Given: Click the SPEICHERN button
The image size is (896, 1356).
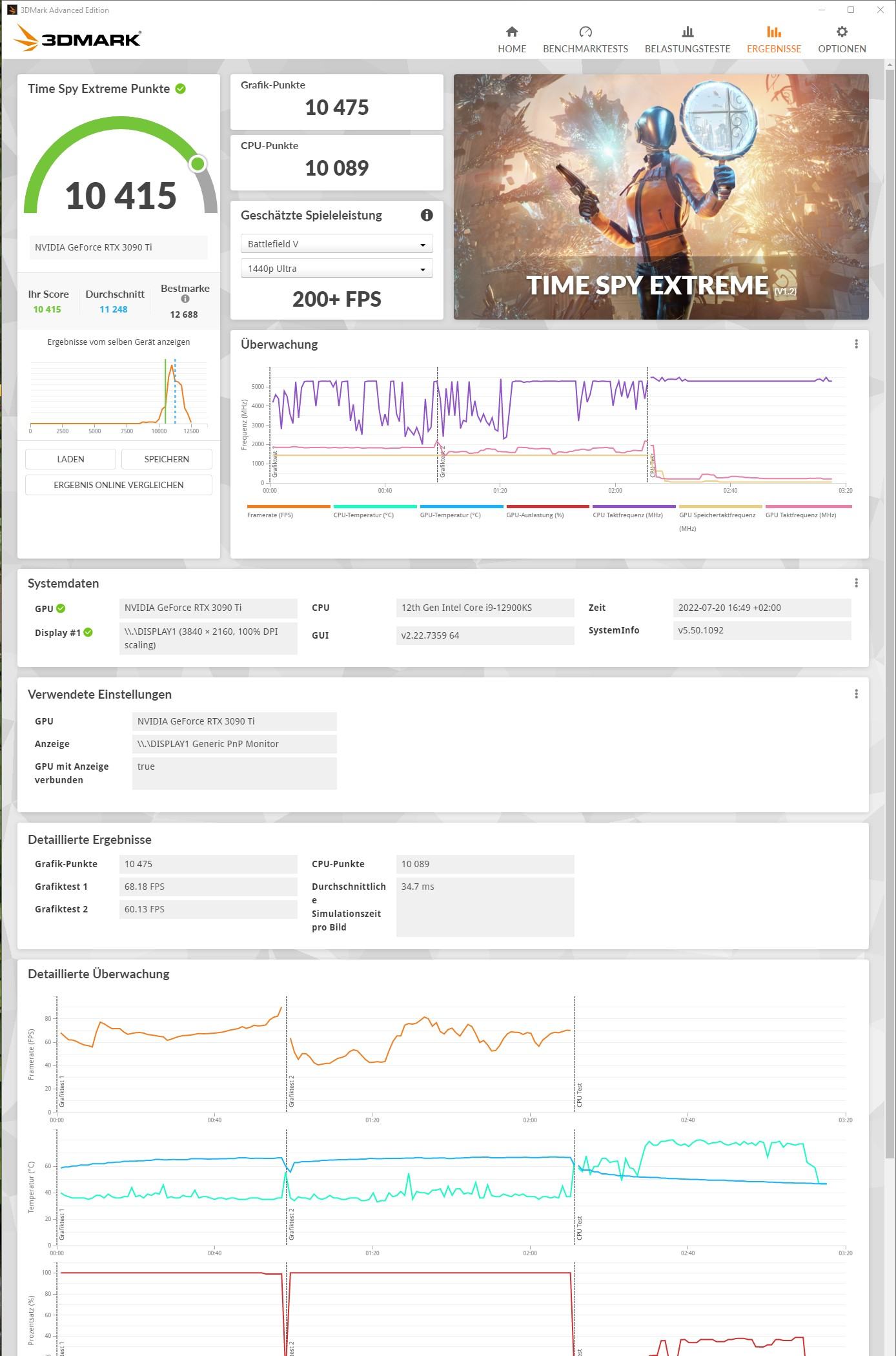Looking at the screenshot, I should pyautogui.click(x=167, y=459).
